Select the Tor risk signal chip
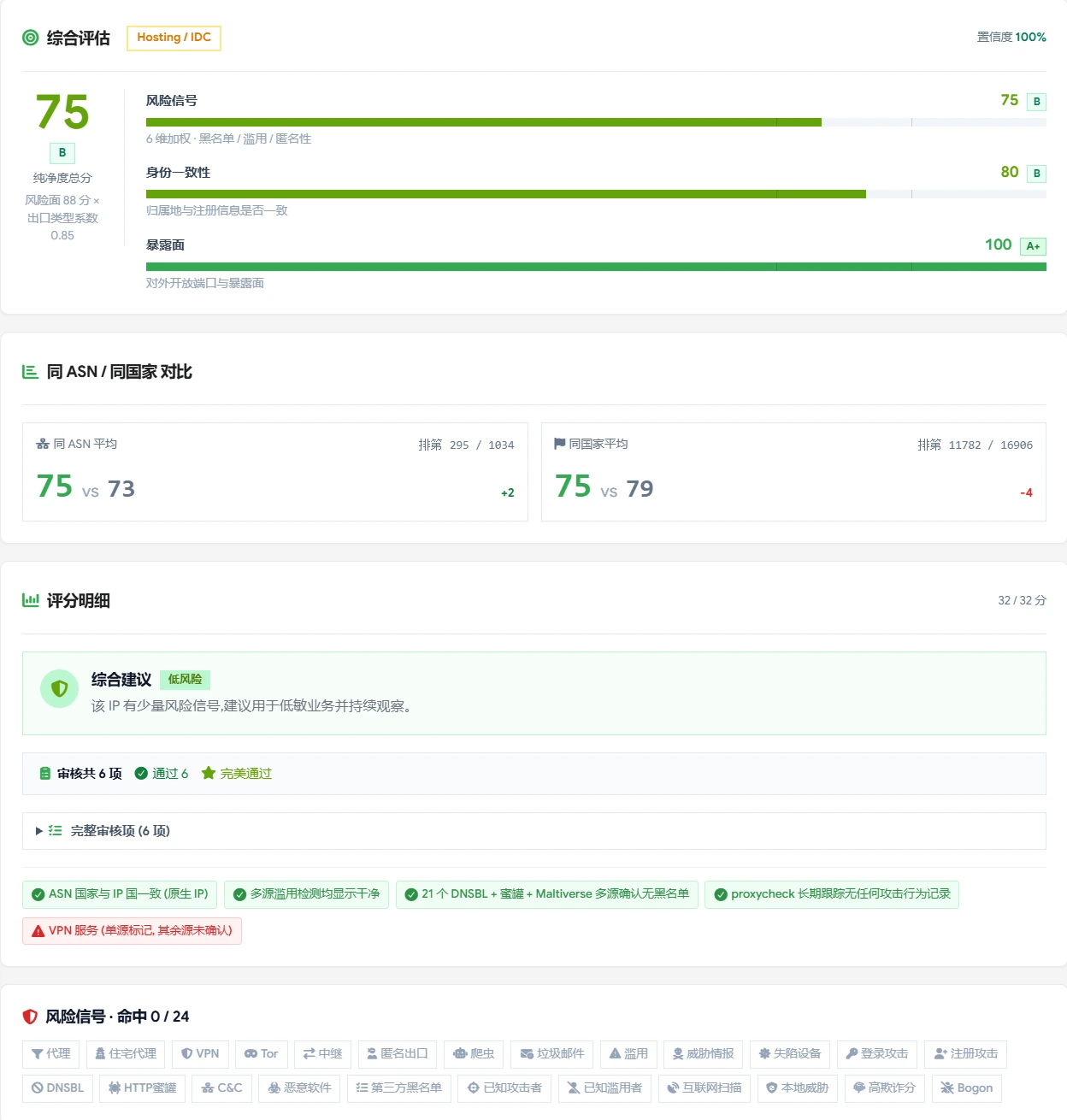1067x1120 pixels. (x=262, y=1054)
